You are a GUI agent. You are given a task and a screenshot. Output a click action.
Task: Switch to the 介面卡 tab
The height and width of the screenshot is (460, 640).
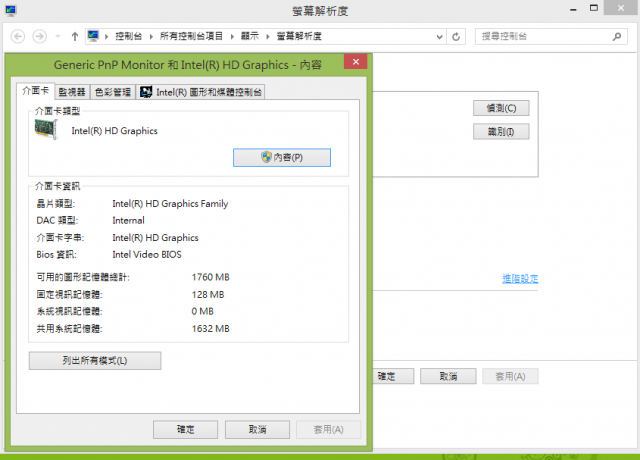click(x=36, y=91)
